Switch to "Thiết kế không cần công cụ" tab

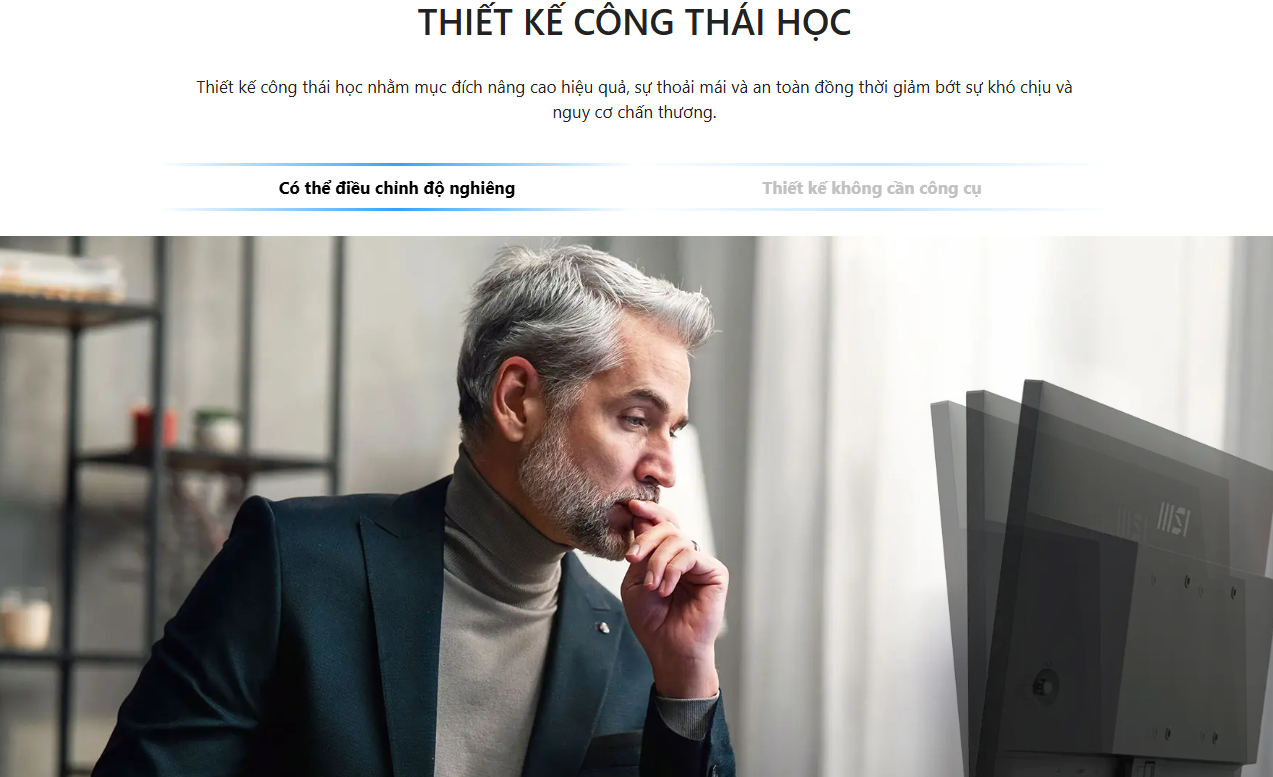coord(871,188)
